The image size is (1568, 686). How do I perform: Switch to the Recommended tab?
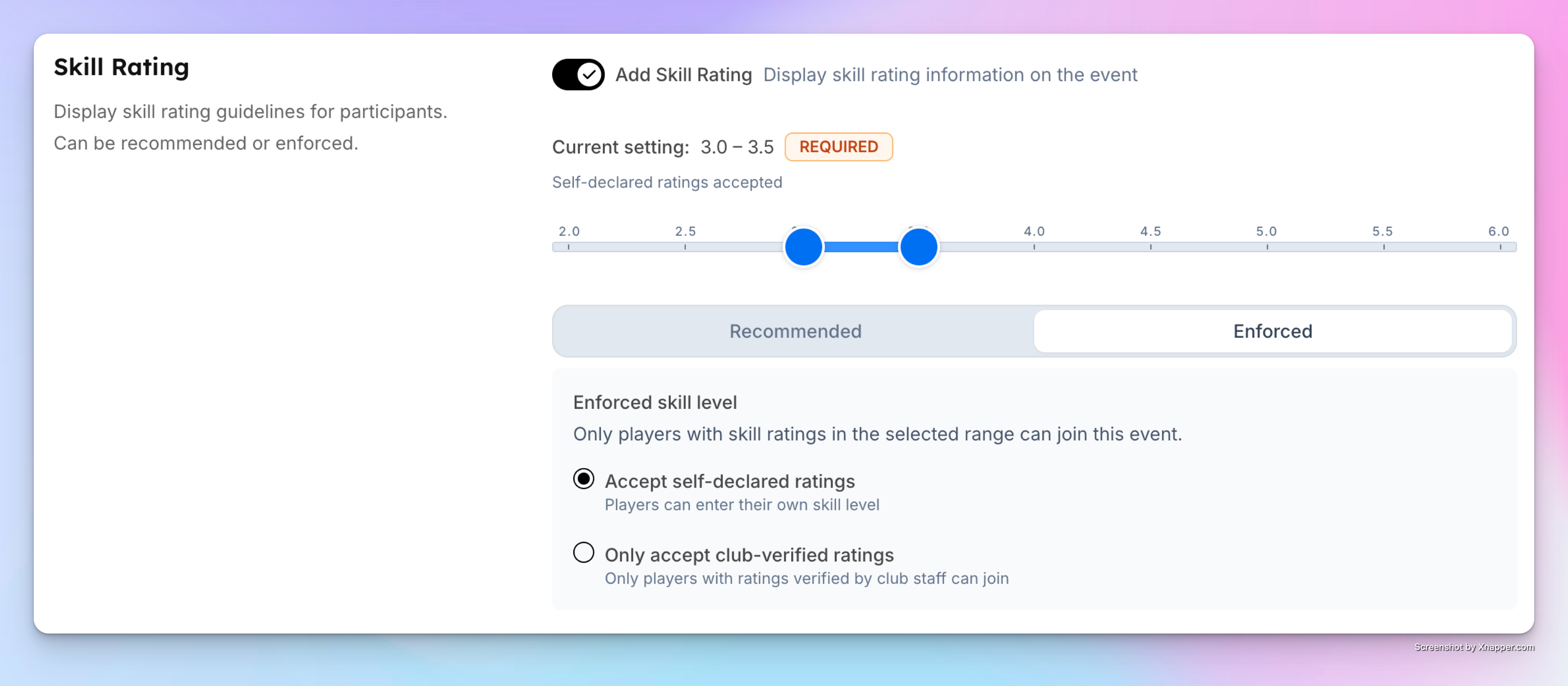[795, 331]
